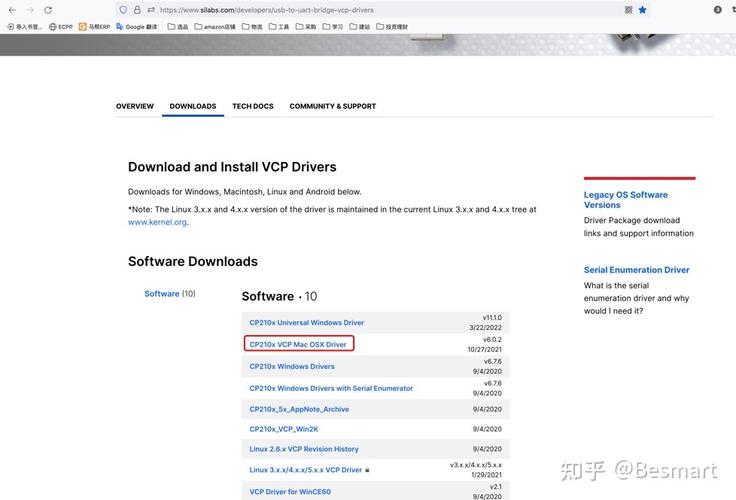The image size is (736, 500).
Task: Open the round account icon in the toolbar
Action: click(x=718, y=9)
